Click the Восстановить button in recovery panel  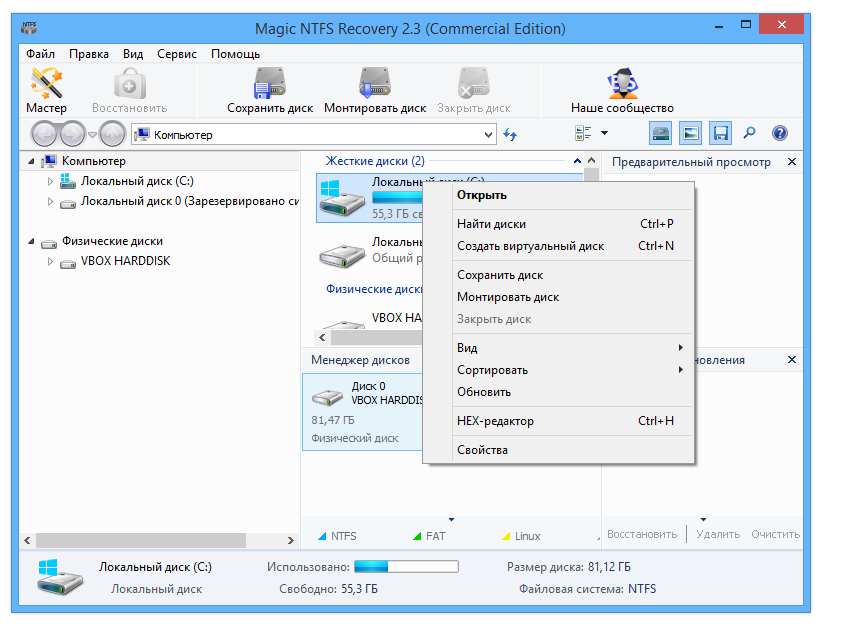642,534
